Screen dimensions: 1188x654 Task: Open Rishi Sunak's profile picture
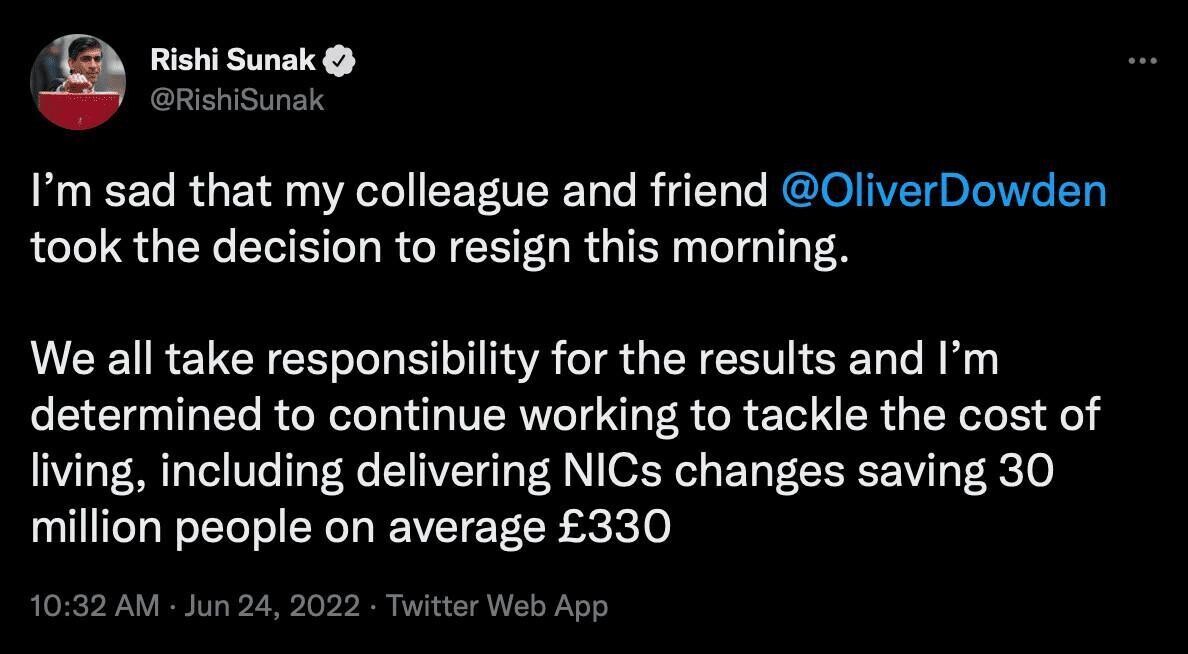(x=77, y=82)
